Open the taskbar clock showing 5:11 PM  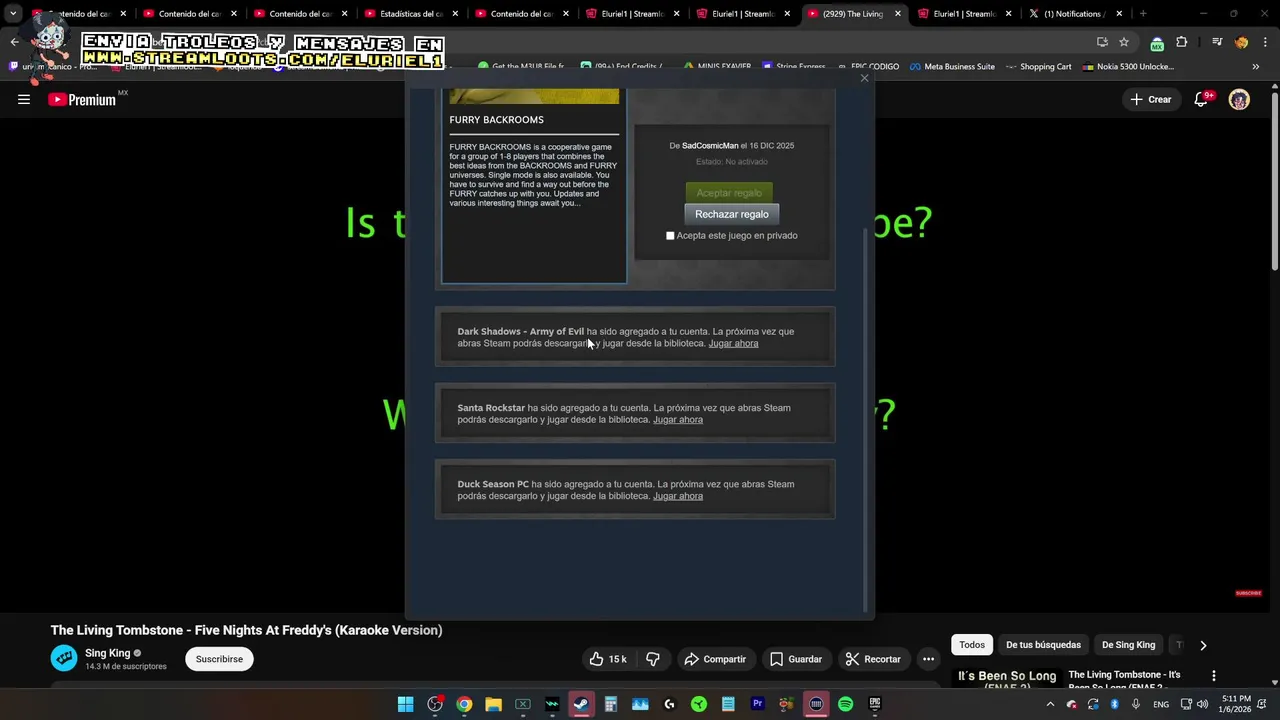click(1236, 704)
